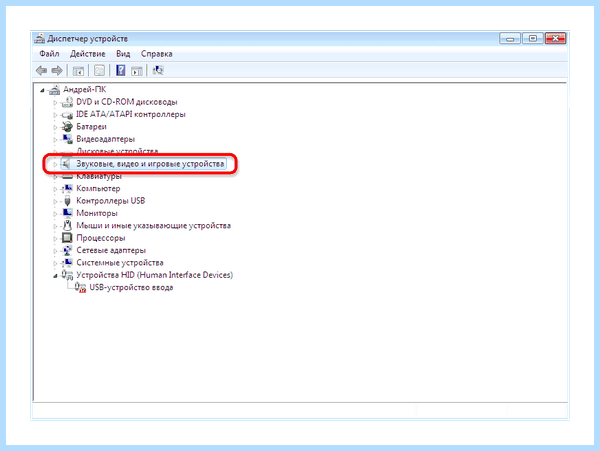The height and width of the screenshot is (451, 600).
Task: Select Устройства HID (Human Interface Devices) label
Action: coord(155,275)
